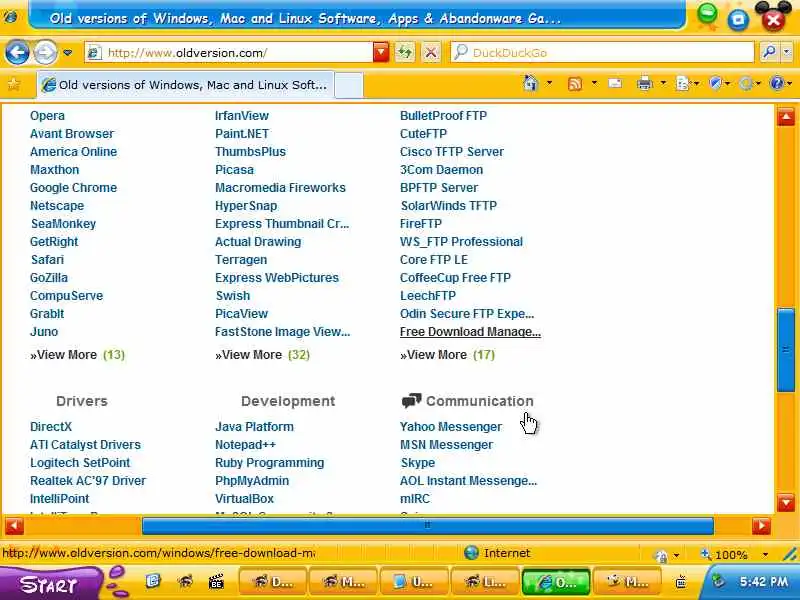Switch to the 'D...' taskbar window
The width and height of the screenshot is (800, 600).
click(x=273, y=582)
